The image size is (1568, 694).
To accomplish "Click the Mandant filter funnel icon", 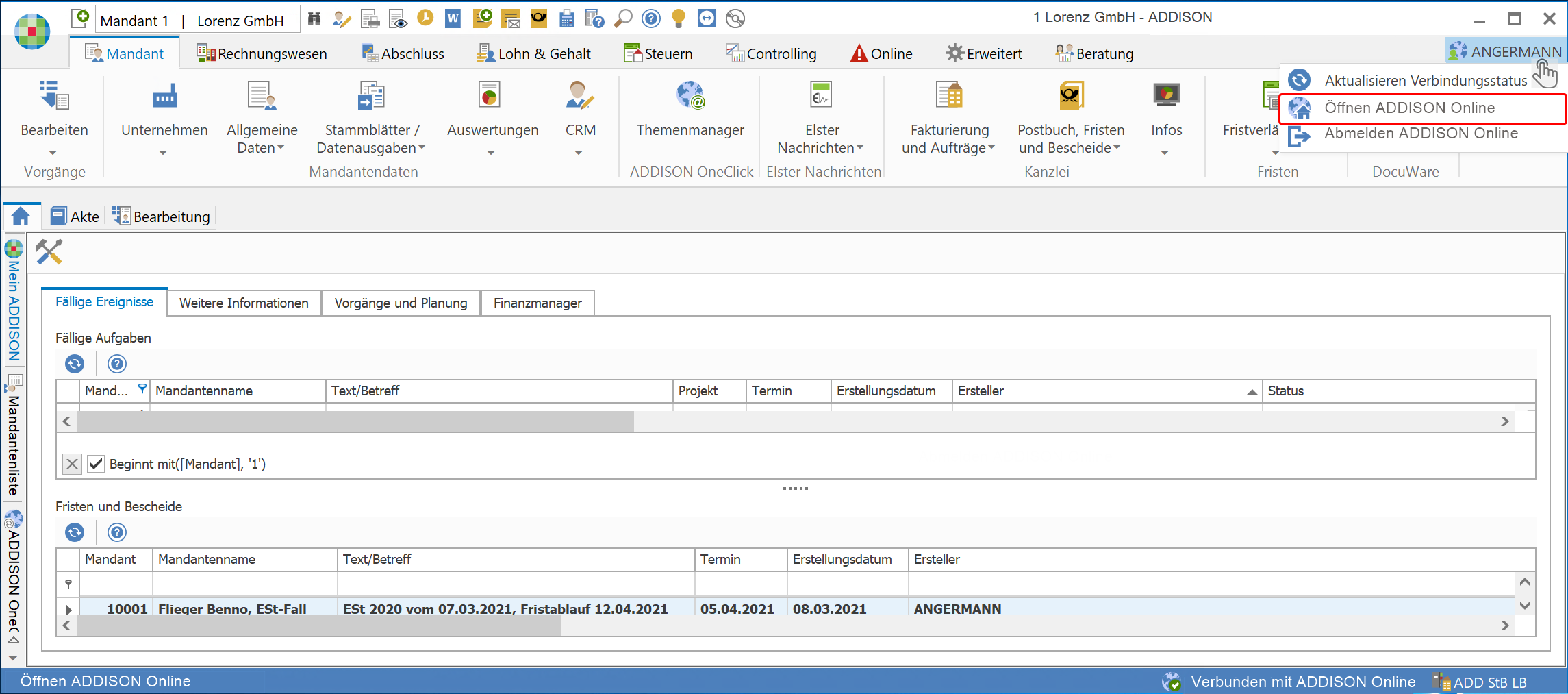I will coord(142,389).
